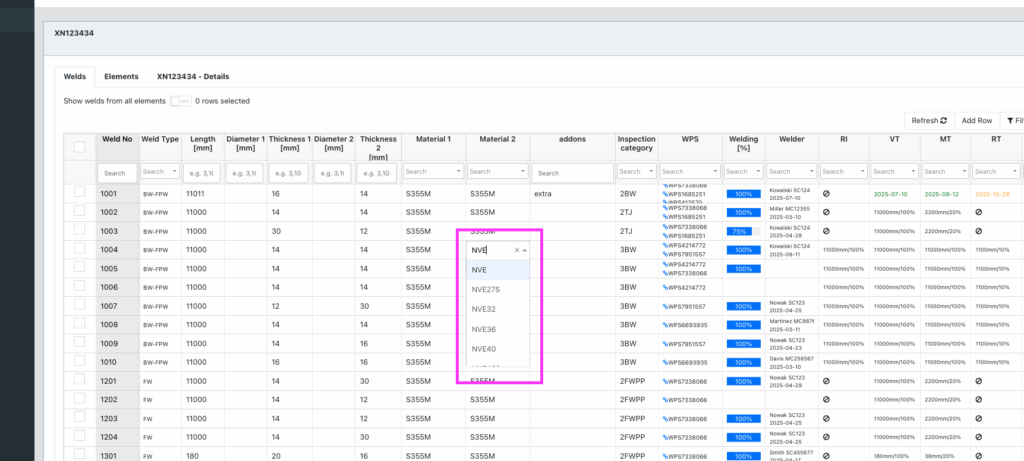Open WPS5693935 link in row 1008

(687, 325)
